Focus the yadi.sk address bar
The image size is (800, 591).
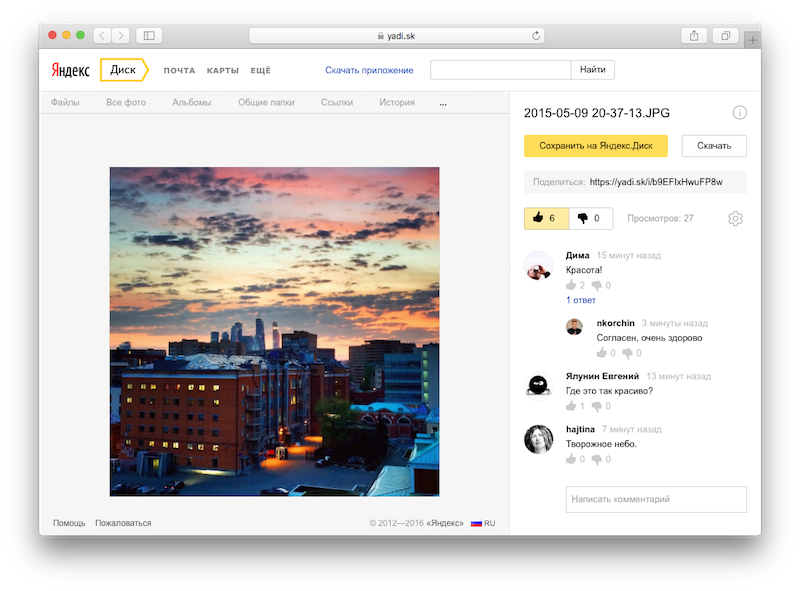pyautogui.click(x=396, y=36)
